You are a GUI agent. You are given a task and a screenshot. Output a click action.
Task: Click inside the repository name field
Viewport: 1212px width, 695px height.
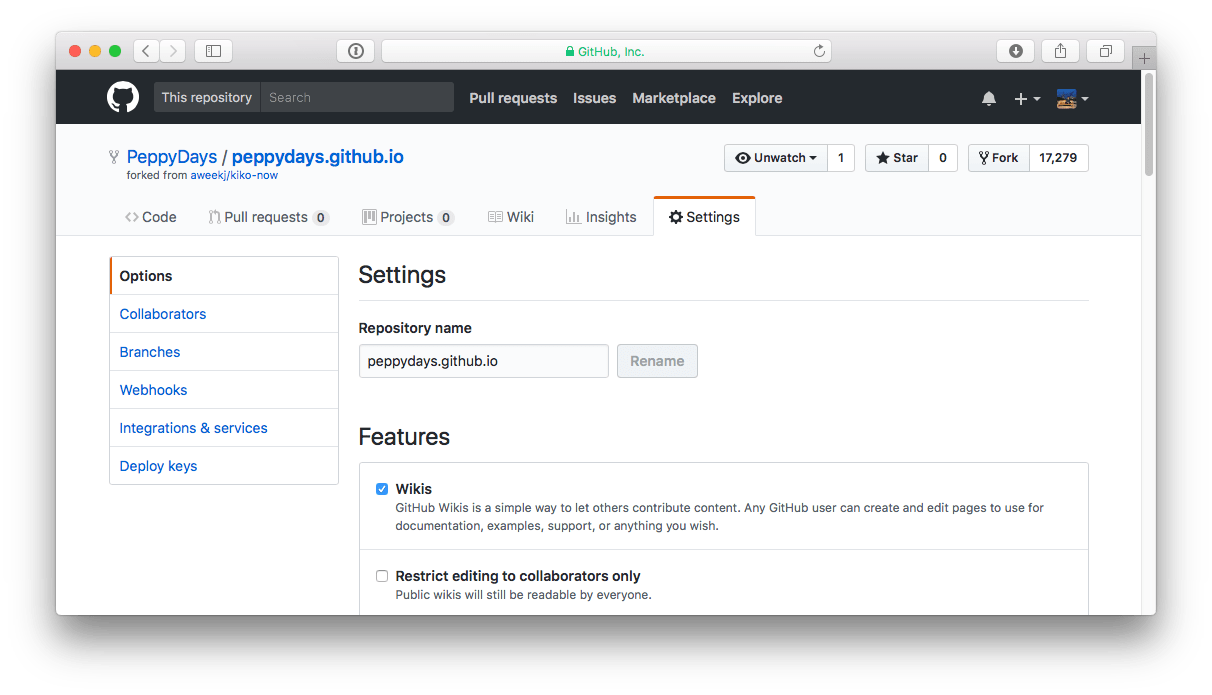pos(483,361)
